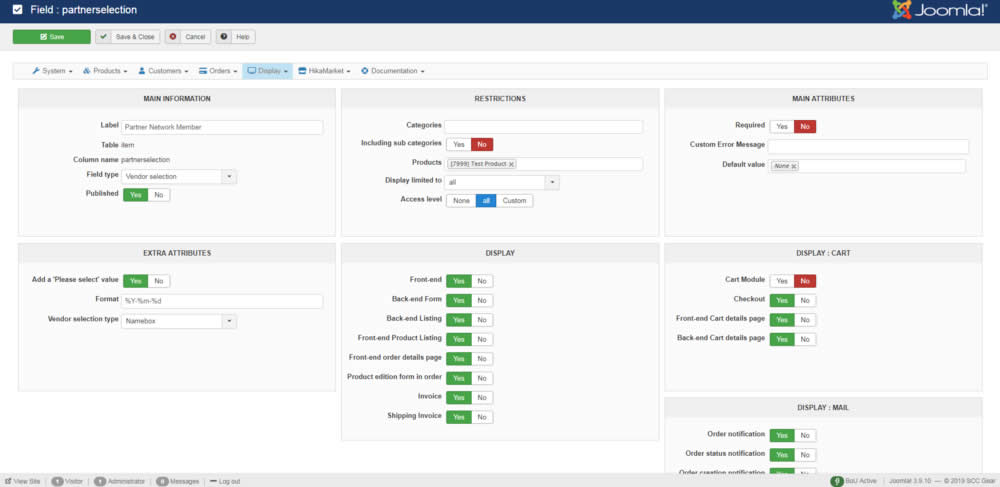Select None access level
Viewport: 1000px width, 487px height.
click(x=461, y=201)
